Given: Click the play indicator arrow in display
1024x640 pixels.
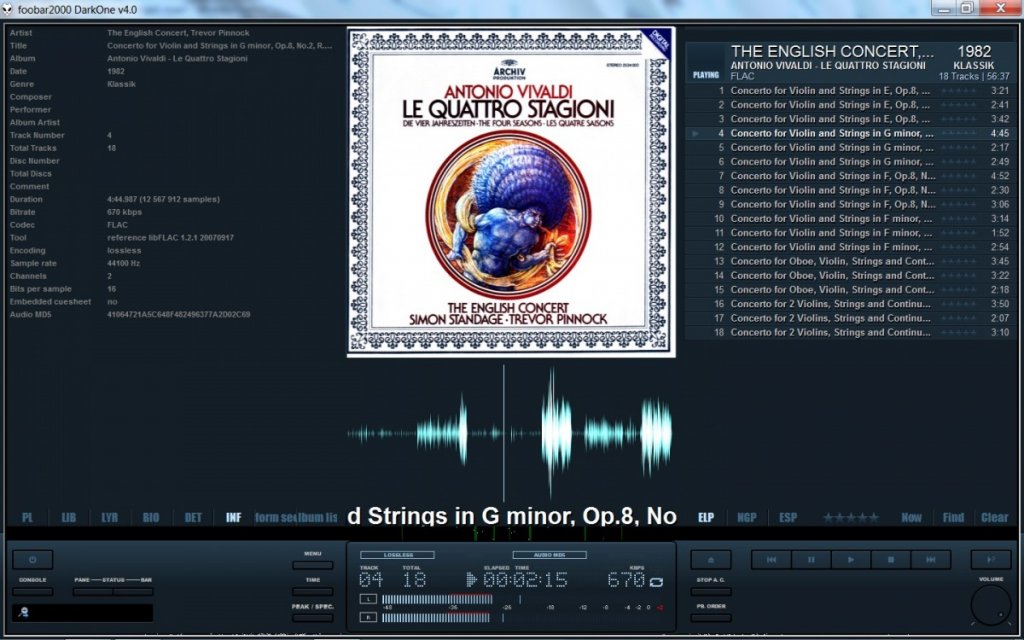Looking at the screenshot, I should pyautogui.click(x=472, y=579).
